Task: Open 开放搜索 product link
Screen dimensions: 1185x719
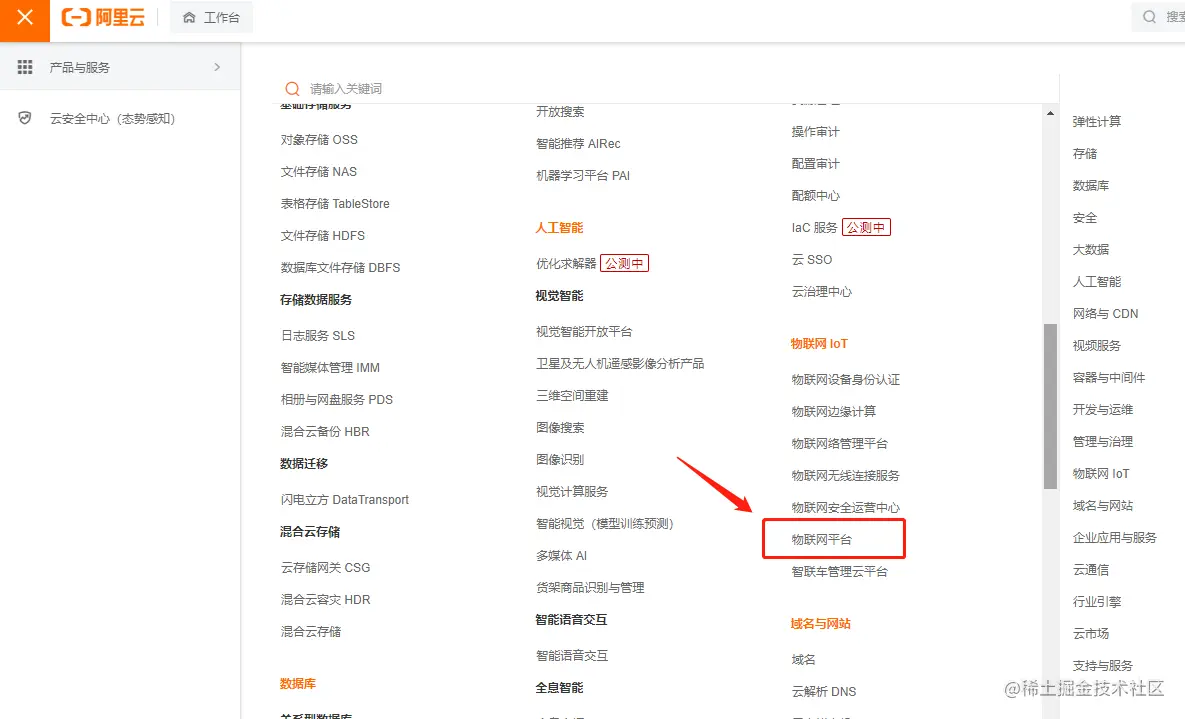Action: tap(560, 112)
